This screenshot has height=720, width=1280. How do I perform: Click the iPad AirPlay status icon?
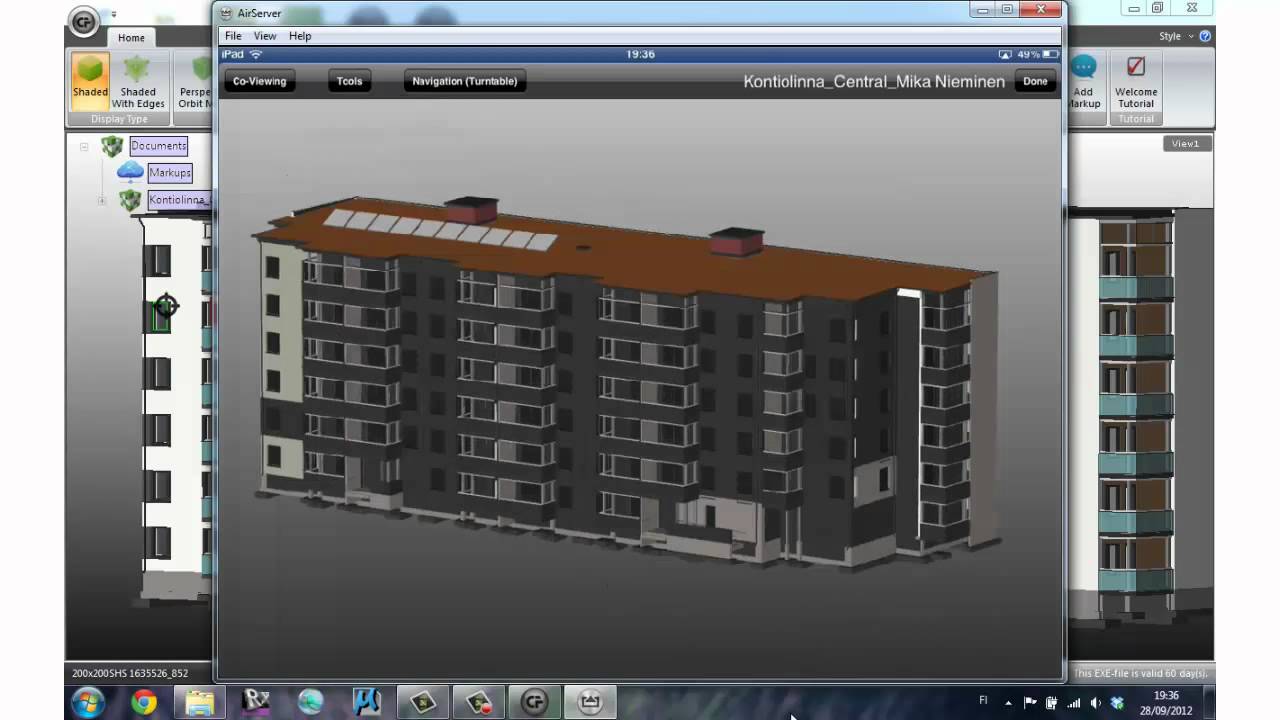tap(1005, 54)
